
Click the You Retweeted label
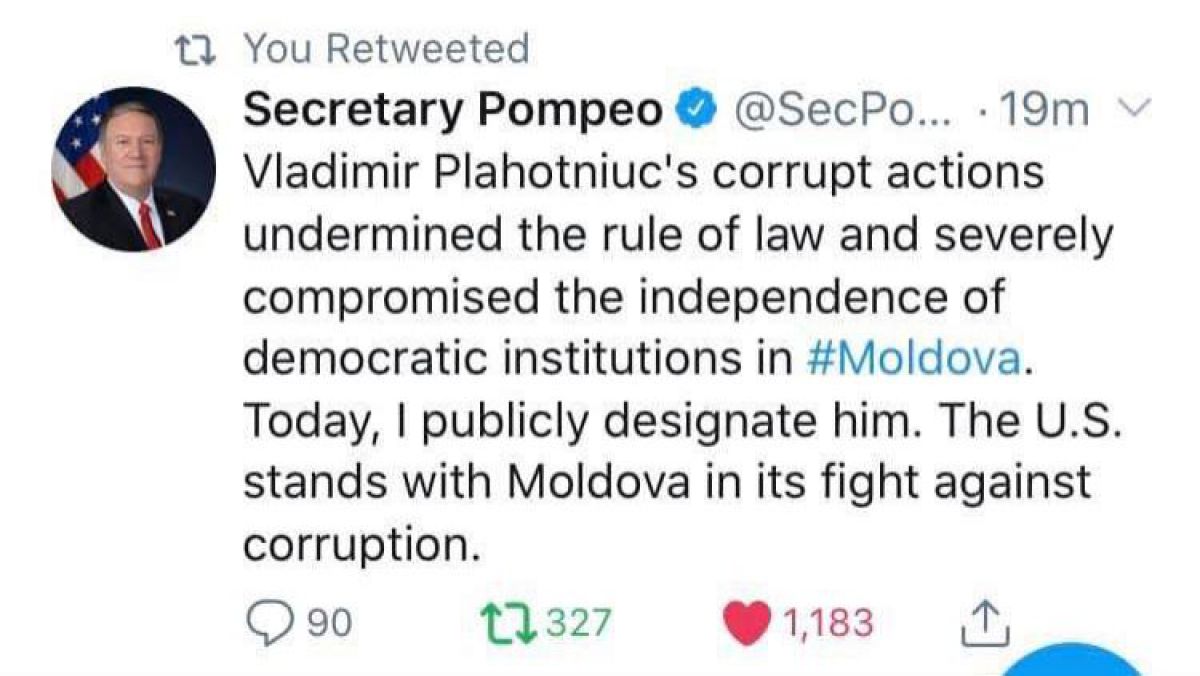(386, 48)
